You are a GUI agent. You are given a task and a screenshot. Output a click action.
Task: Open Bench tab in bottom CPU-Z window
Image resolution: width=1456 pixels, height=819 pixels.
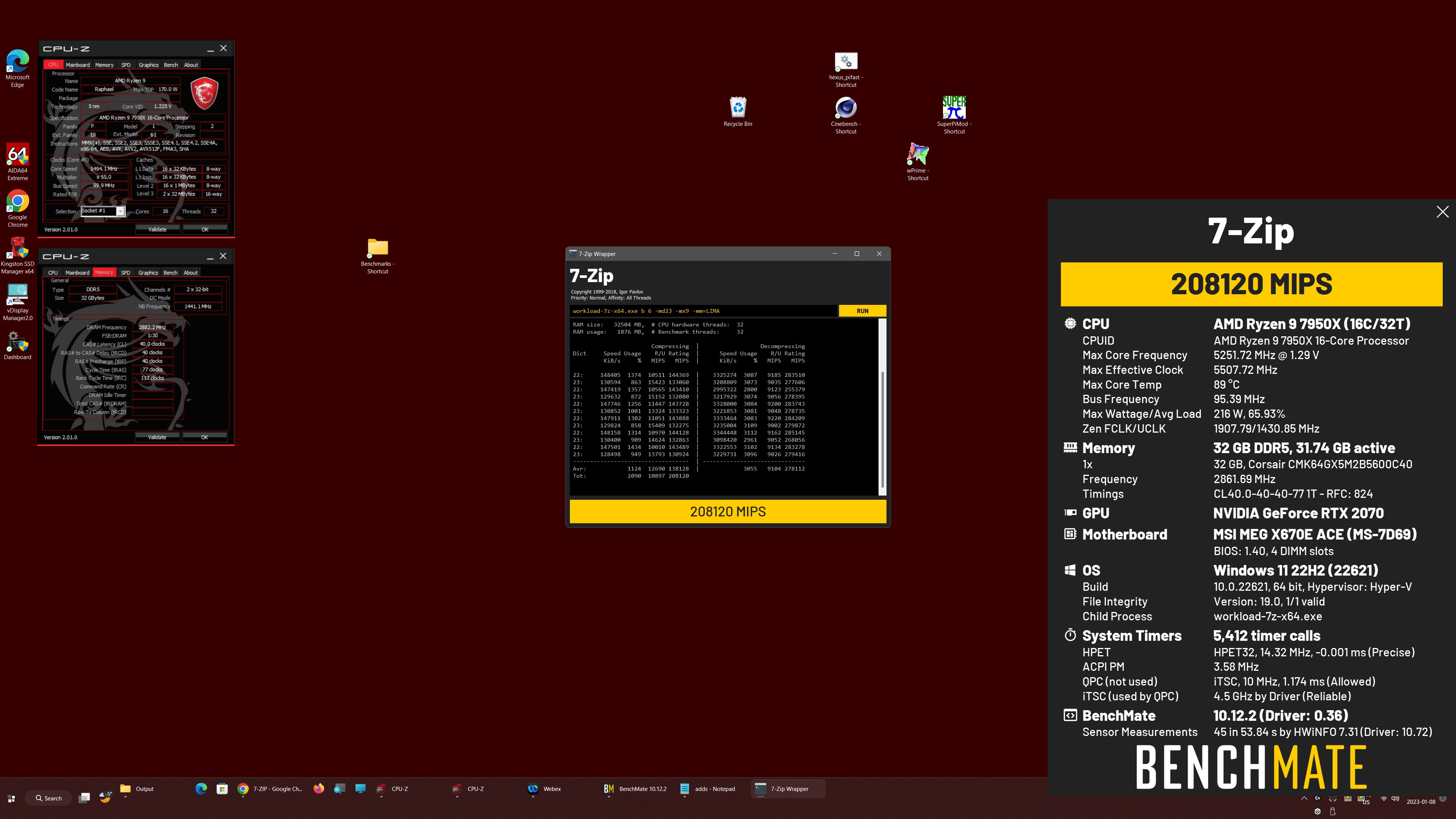click(x=170, y=273)
